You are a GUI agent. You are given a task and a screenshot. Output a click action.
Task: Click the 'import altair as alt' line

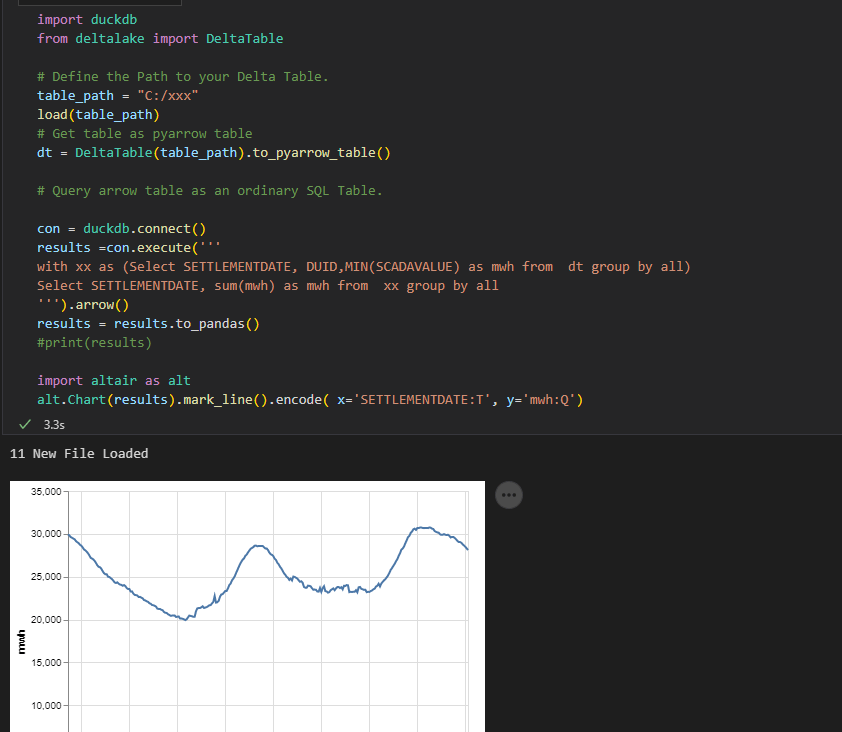coord(113,381)
